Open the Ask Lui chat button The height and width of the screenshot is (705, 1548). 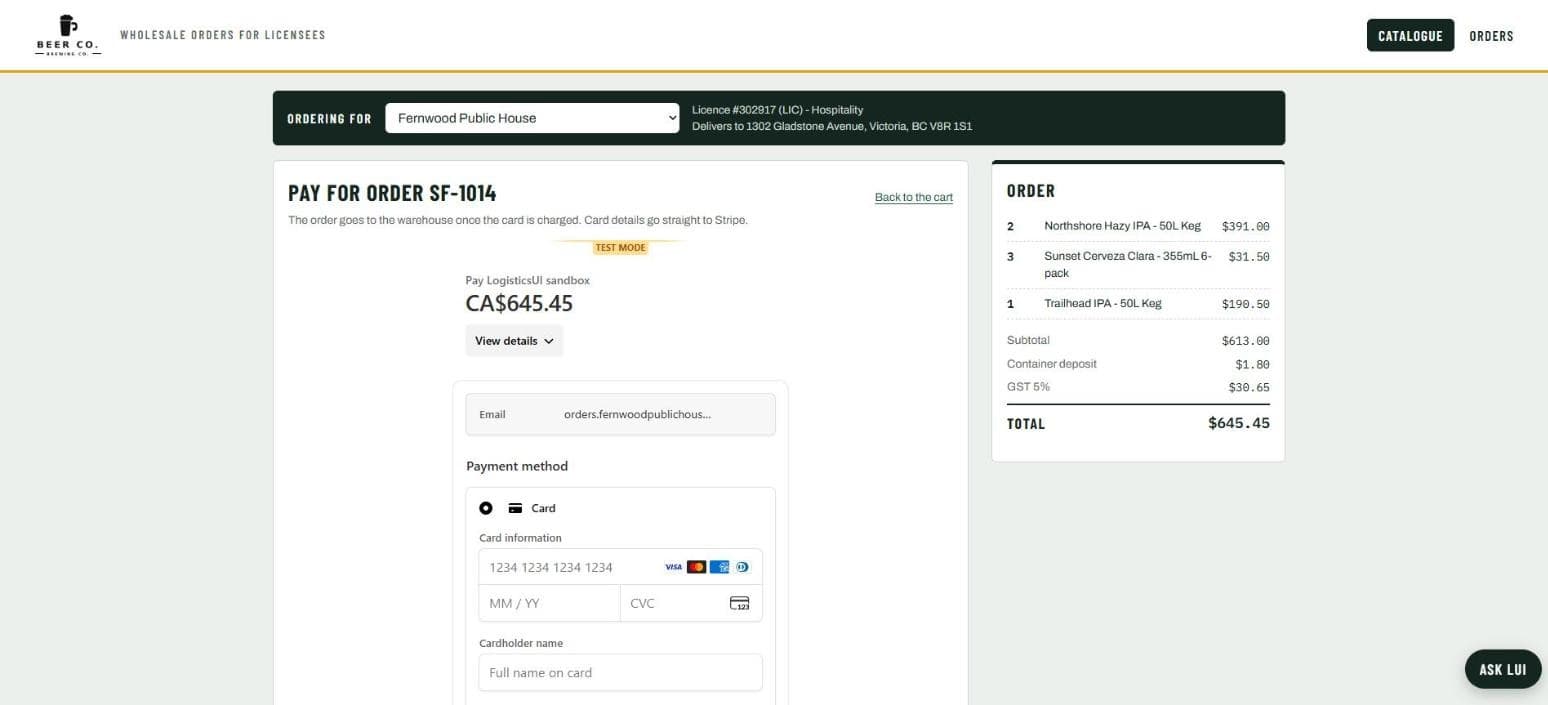tap(1503, 670)
